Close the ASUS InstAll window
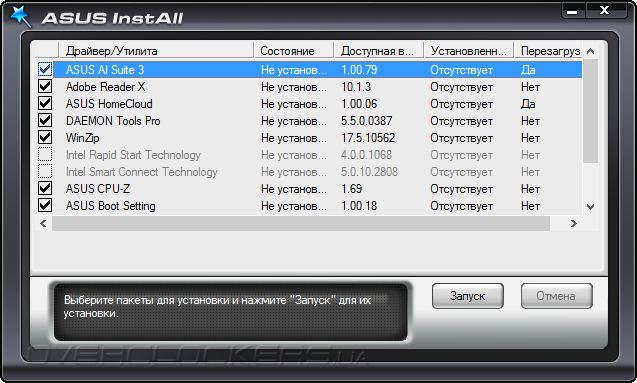The width and height of the screenshot is (637, 383). pyautogui.click(x=604, y=11)
